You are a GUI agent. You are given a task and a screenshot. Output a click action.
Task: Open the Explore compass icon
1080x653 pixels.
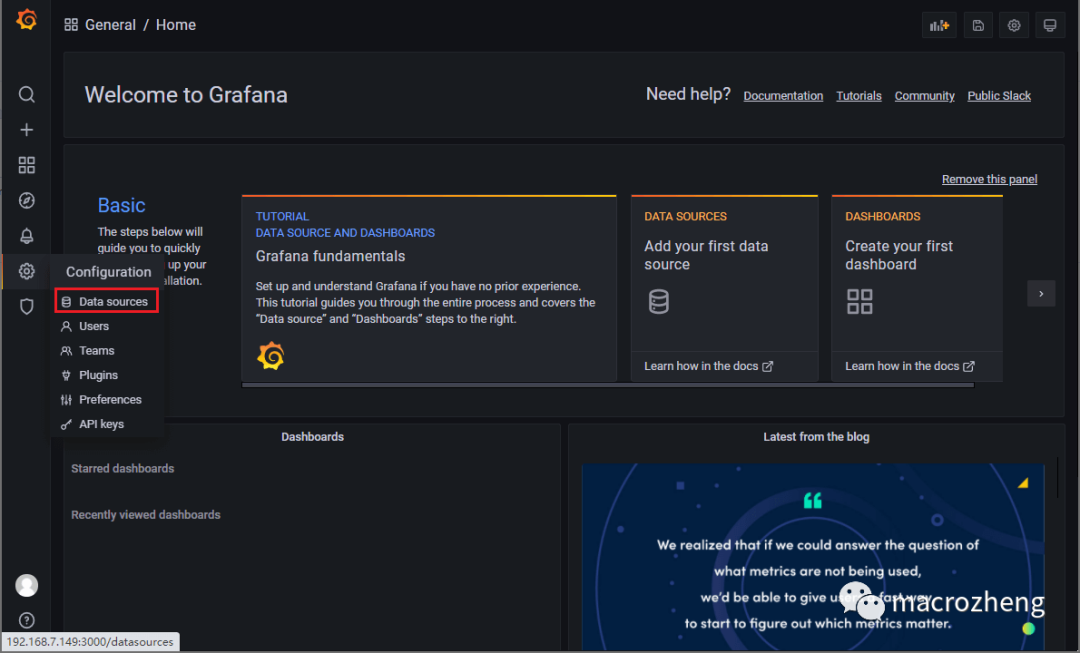(26, 200)
